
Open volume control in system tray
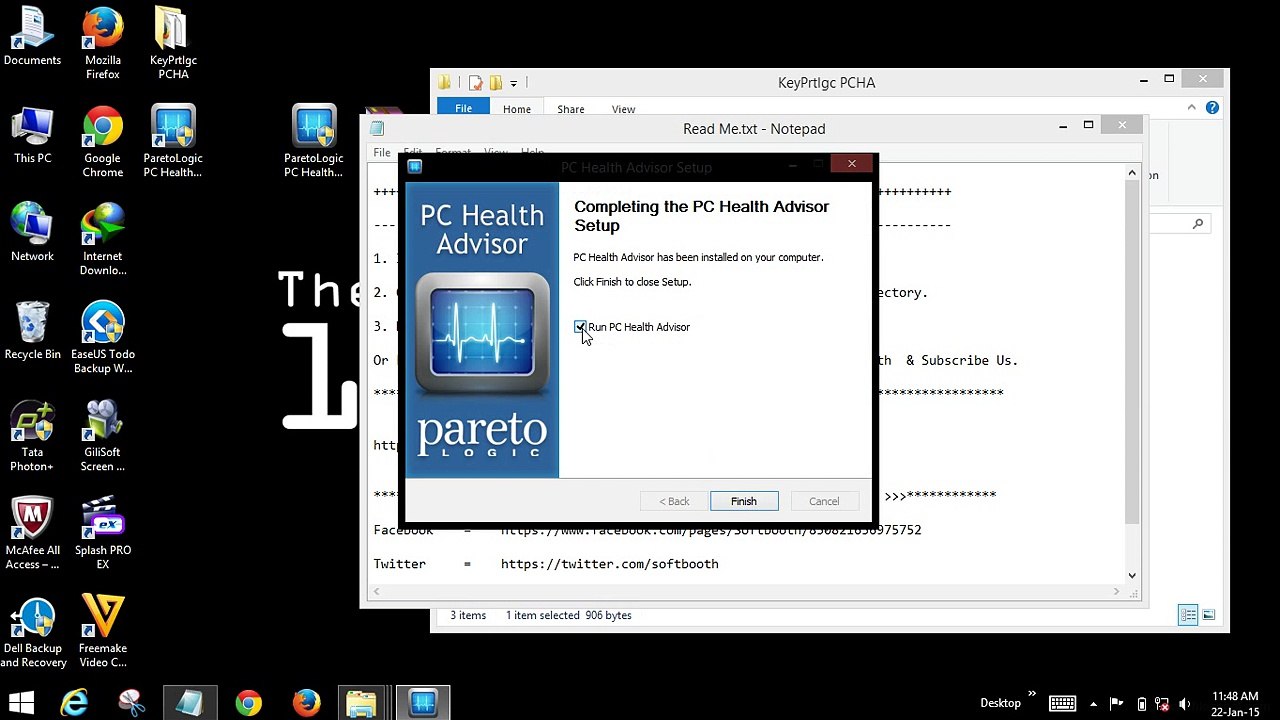click(x=1185, y=703)
